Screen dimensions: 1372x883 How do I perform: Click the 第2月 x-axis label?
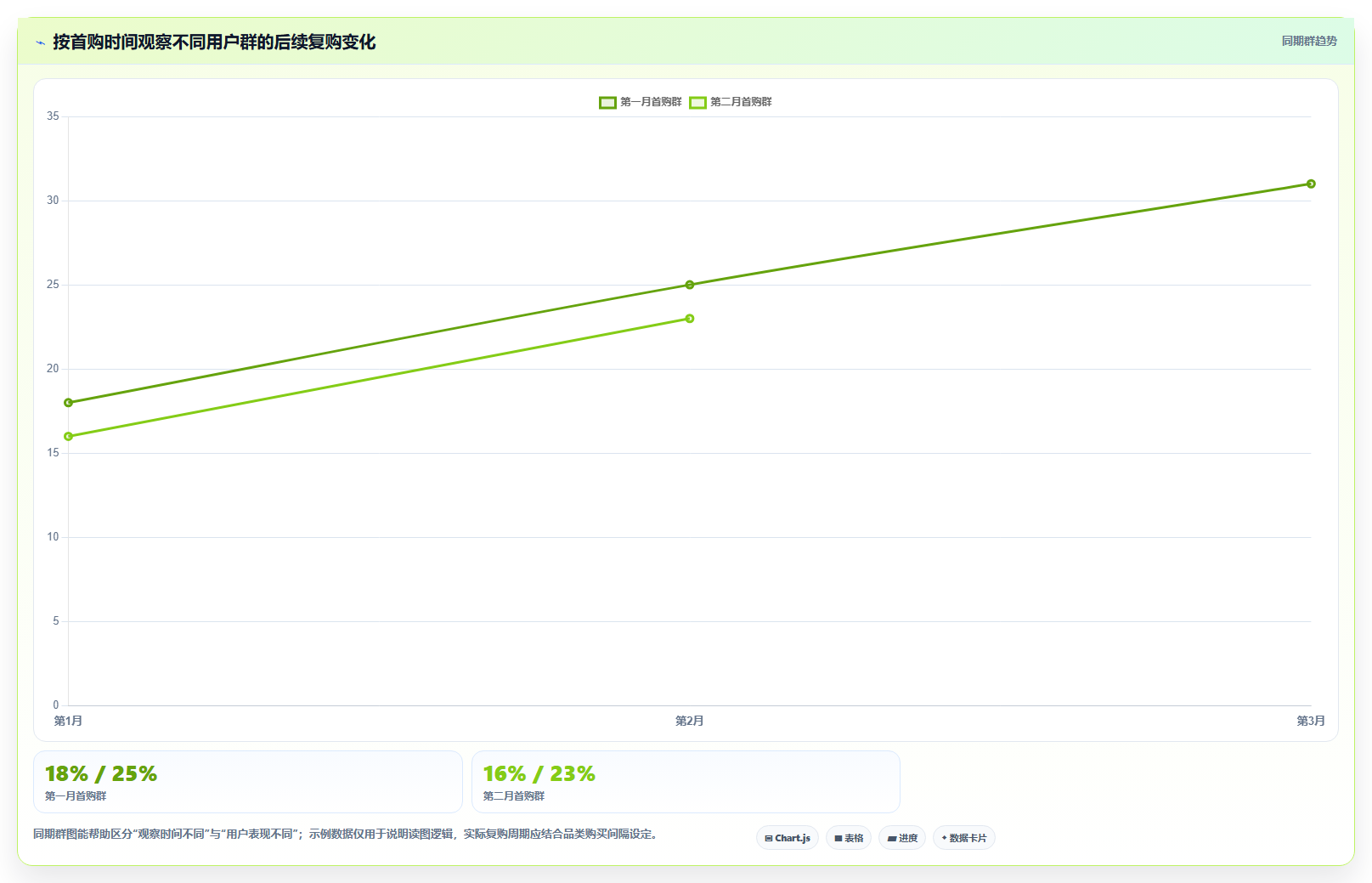690,721
